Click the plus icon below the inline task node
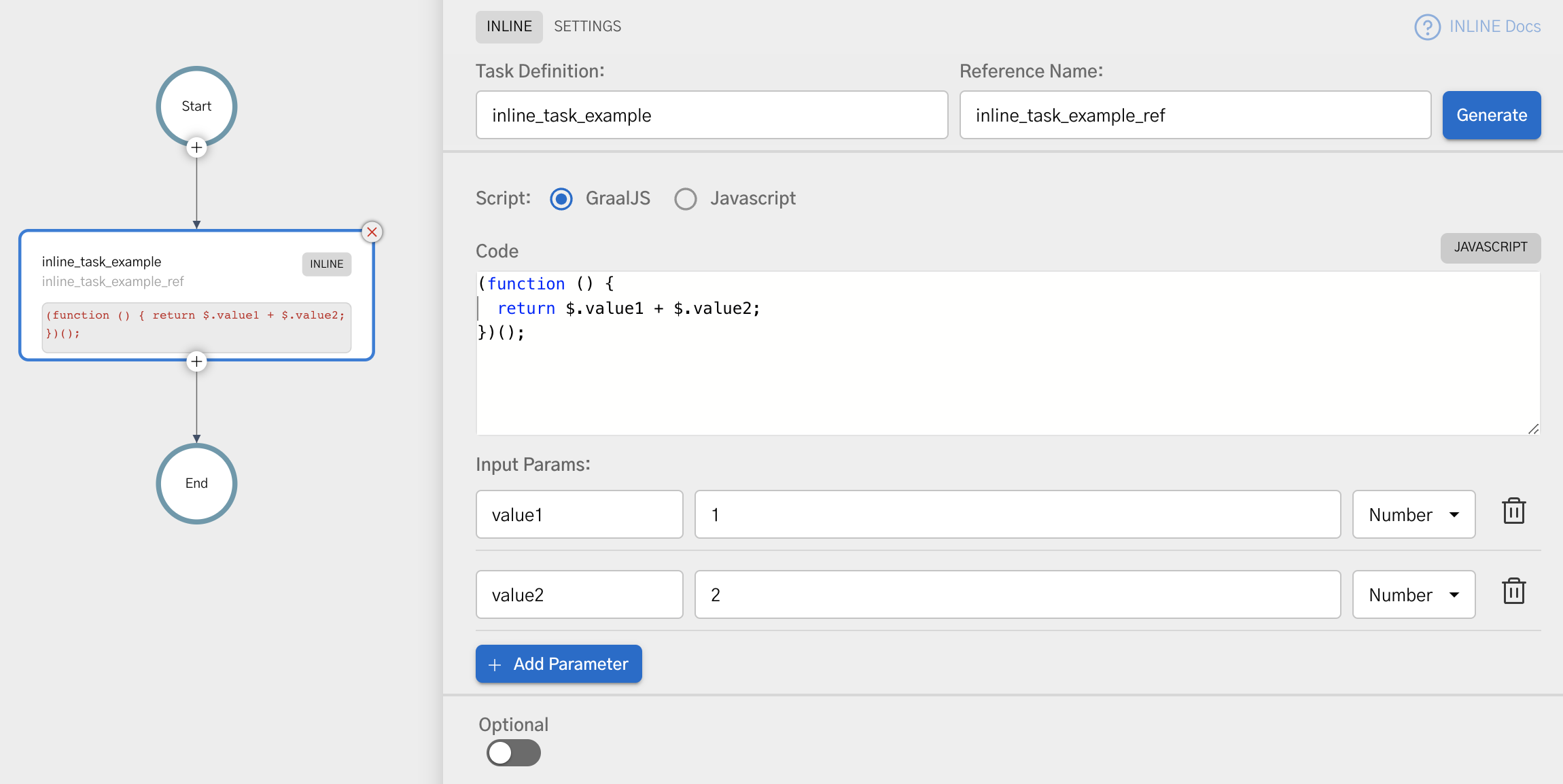Image resolution: width=1563 pixels, height=784 pixels. click(x=196, y=361)
